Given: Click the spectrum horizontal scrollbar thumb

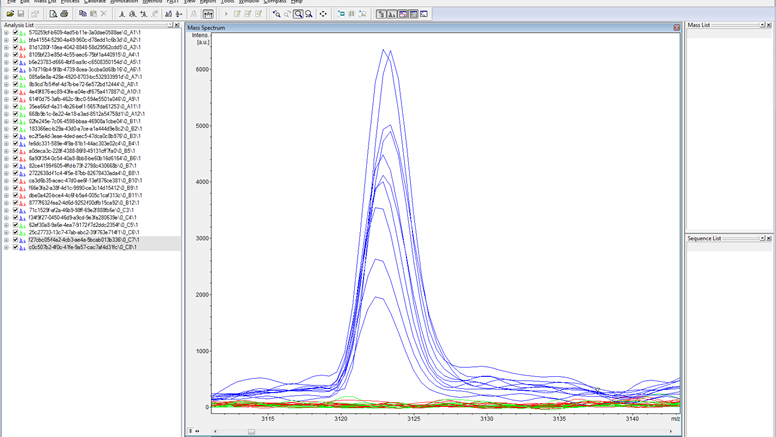Looking at the screenshot, I should (x=251, y=432).
